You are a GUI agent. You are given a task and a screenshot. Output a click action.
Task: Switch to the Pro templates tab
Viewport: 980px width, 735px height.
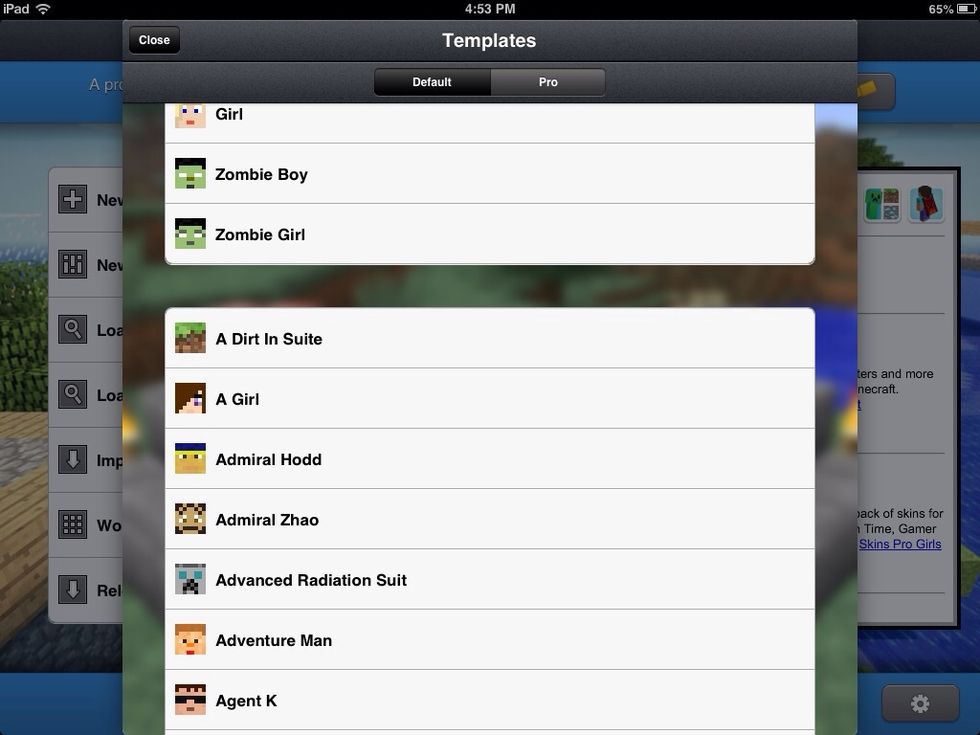coord(548,82)
